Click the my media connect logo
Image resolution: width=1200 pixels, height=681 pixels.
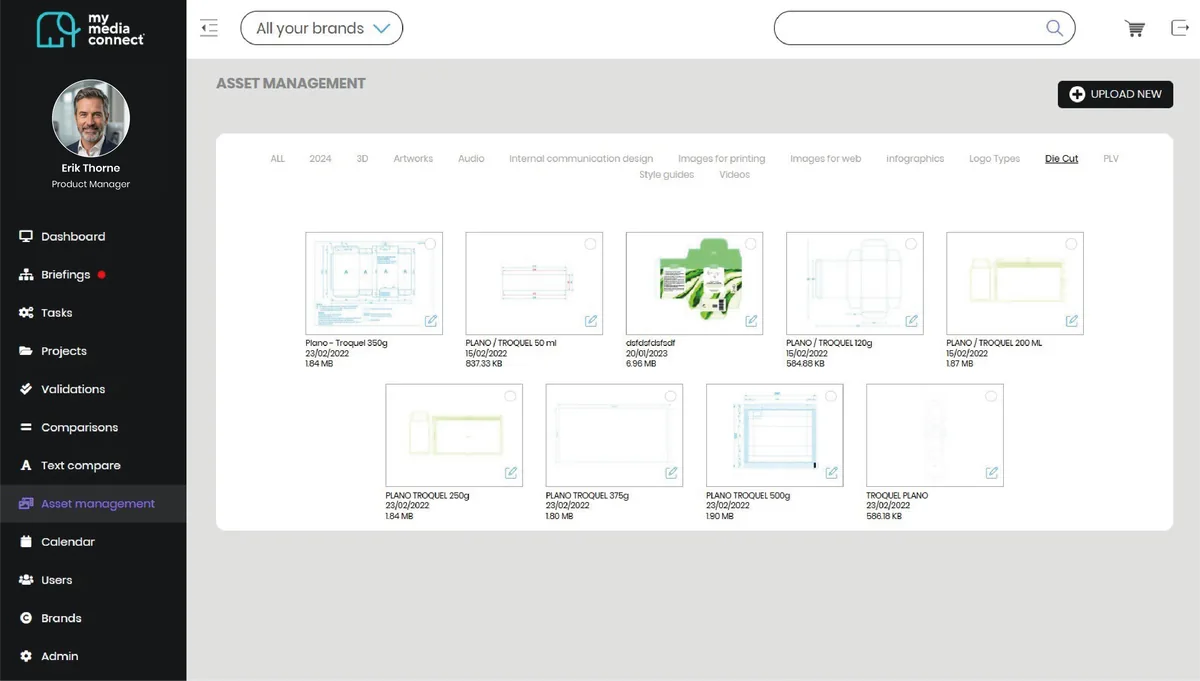coord(91,29)
